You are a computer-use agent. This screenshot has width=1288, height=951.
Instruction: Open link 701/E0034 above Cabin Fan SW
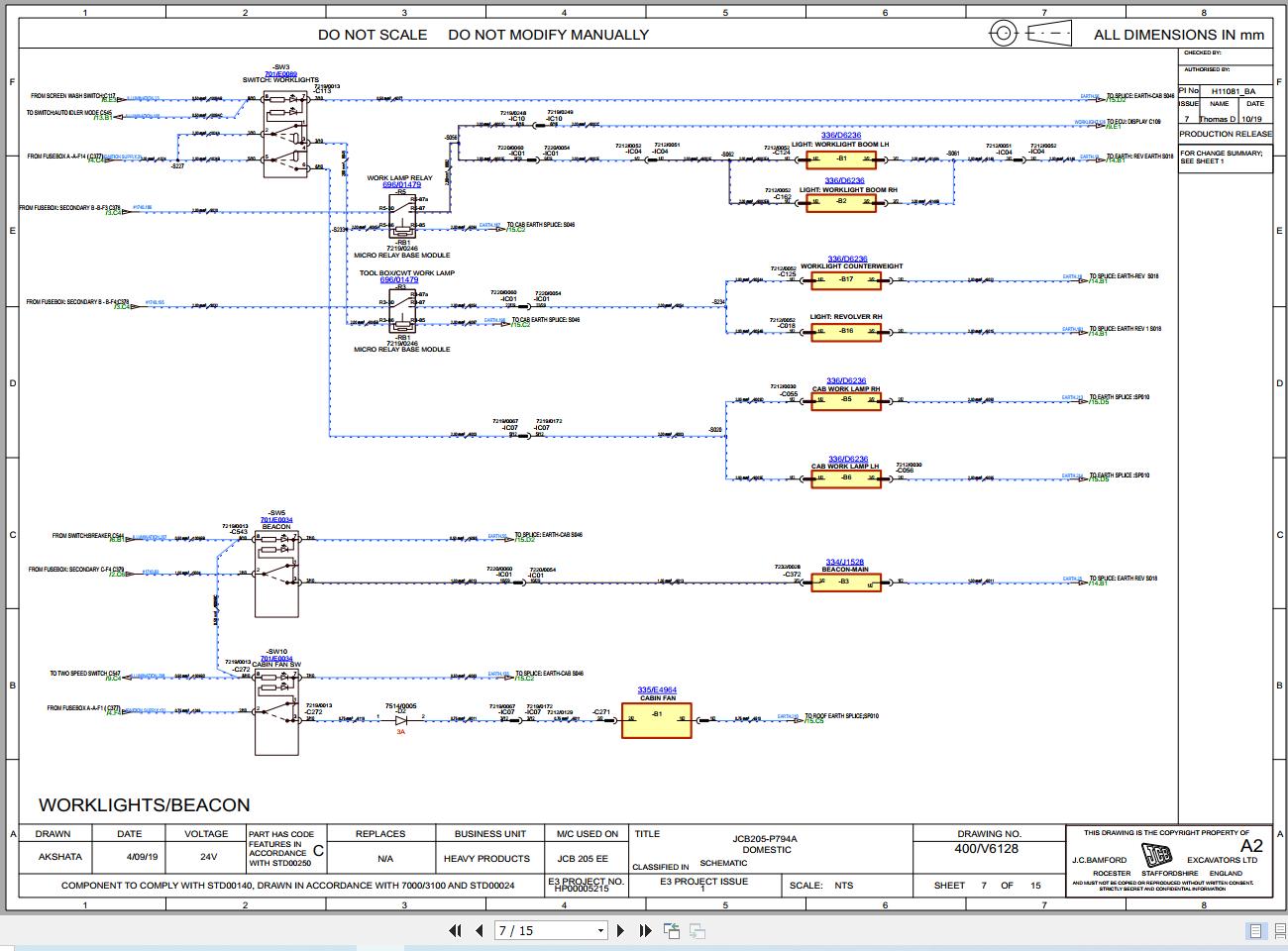(x=276, y=658)
